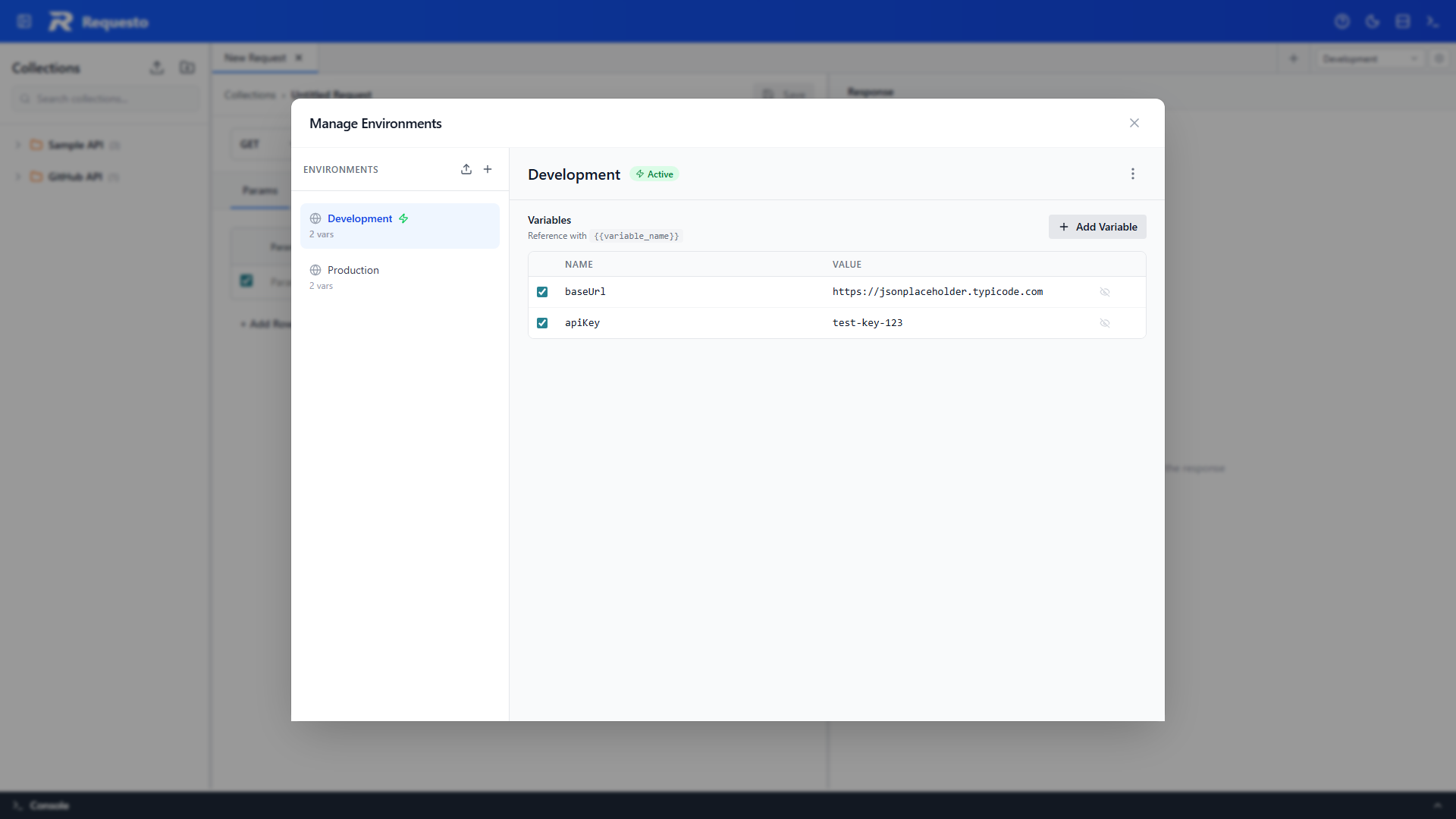Click the import icon next to Collections heading

(x=157, y=67)
